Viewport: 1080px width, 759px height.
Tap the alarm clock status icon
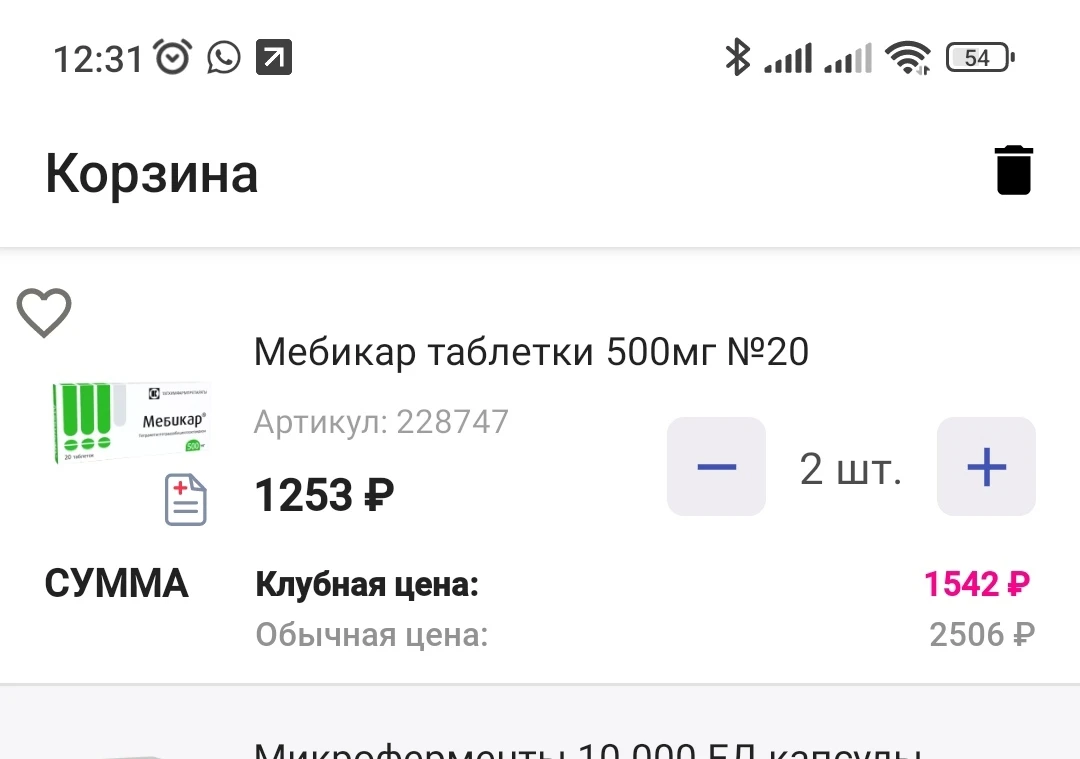point(172,58)
